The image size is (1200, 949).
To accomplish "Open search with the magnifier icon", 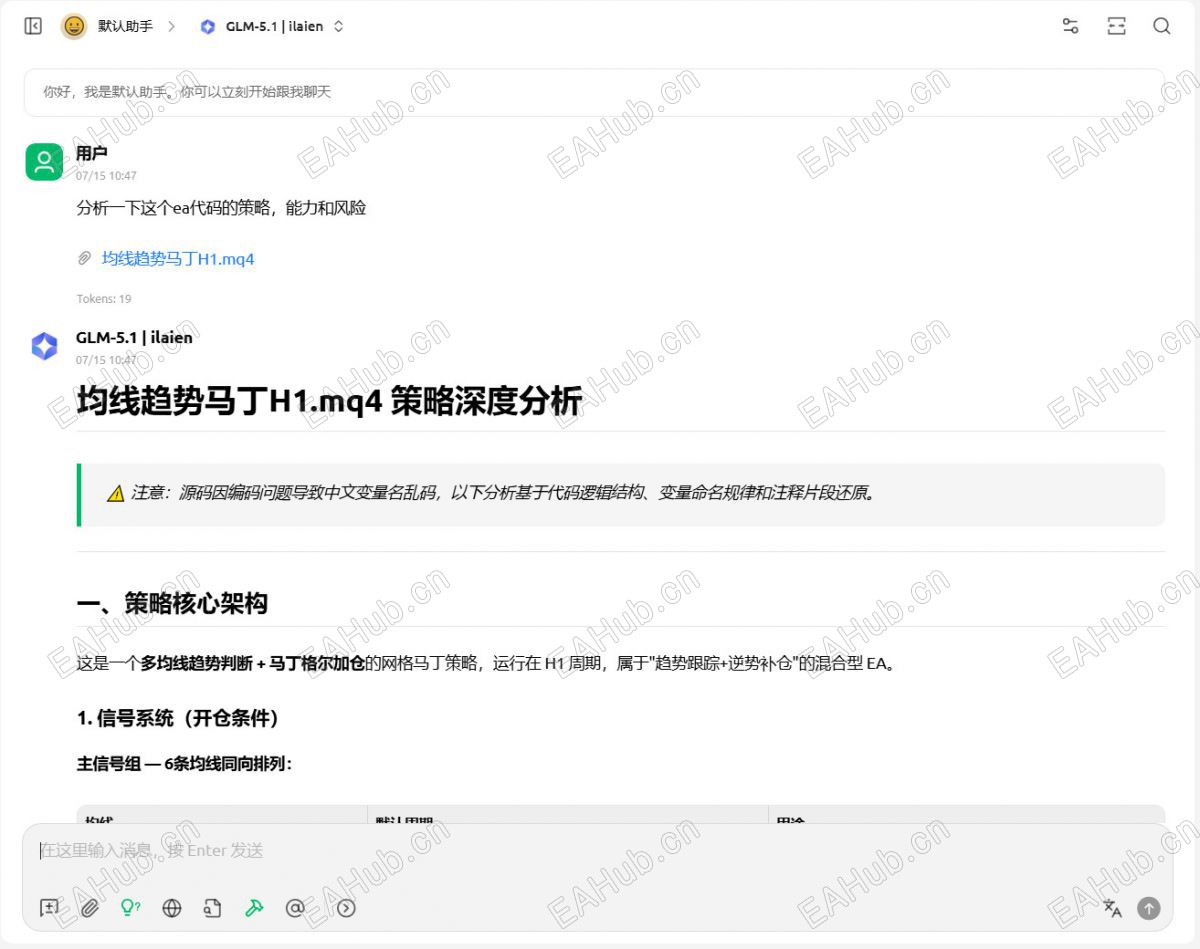I will [1161, 27].
